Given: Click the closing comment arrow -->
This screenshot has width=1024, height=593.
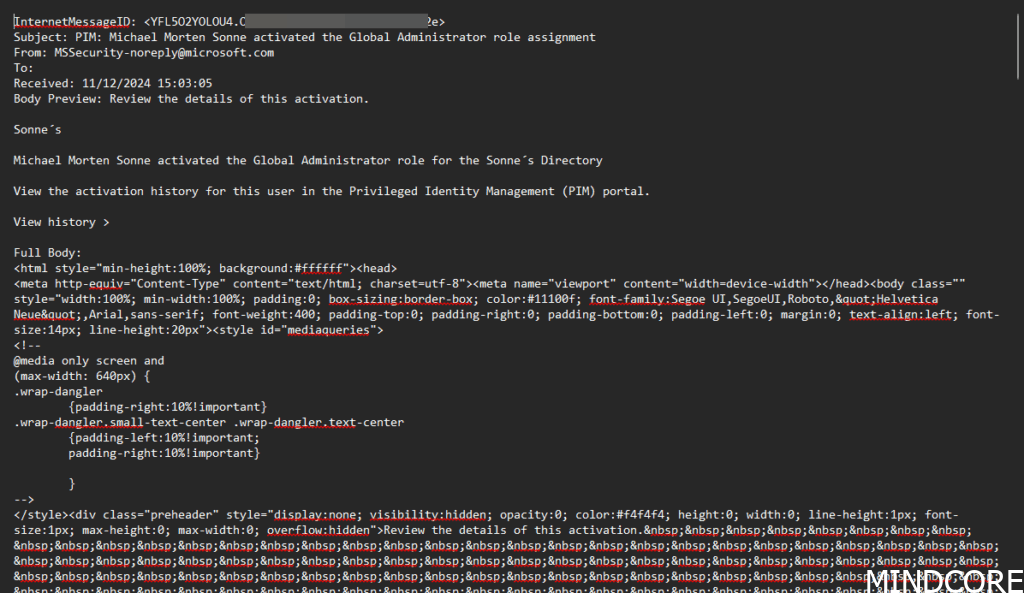Looking at the screenshot, I should pos(24,499).
